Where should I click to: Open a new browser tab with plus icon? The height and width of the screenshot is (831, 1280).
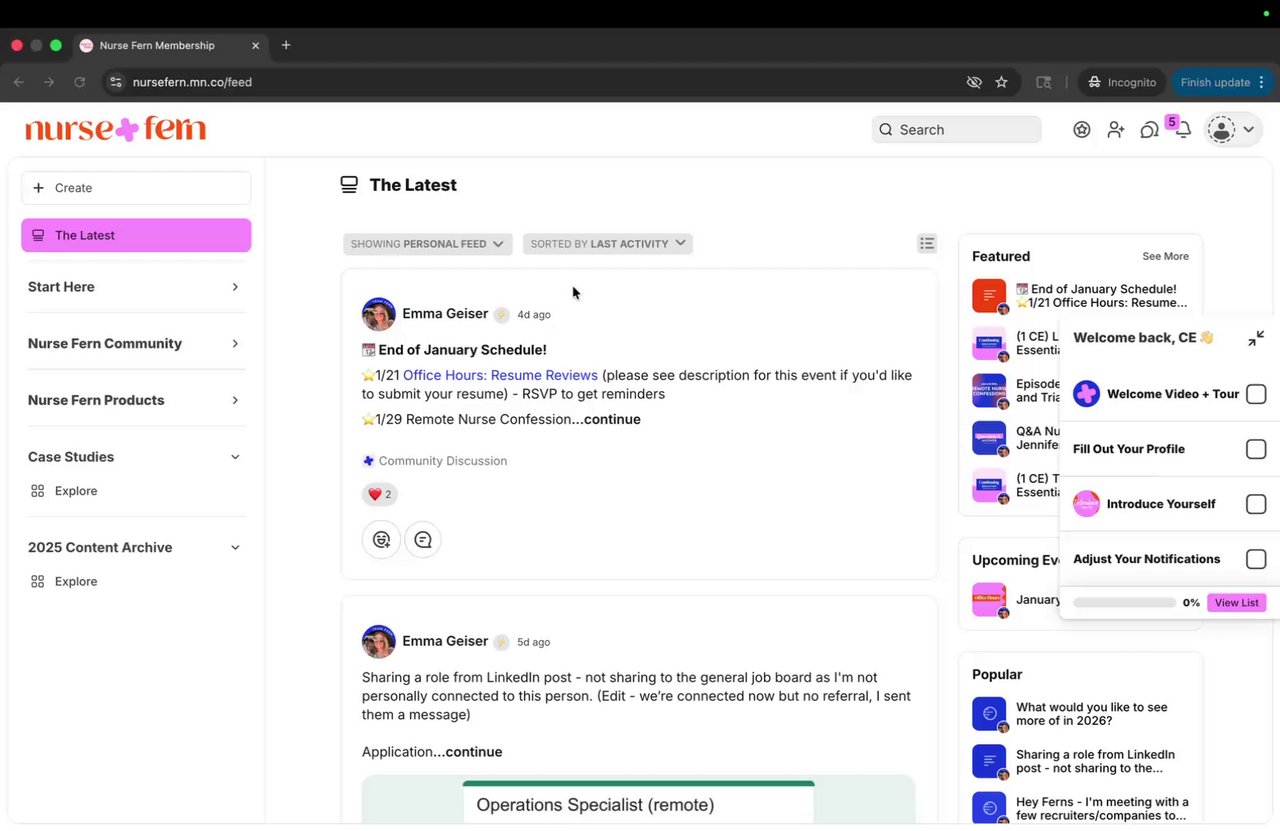click(286, 45)
